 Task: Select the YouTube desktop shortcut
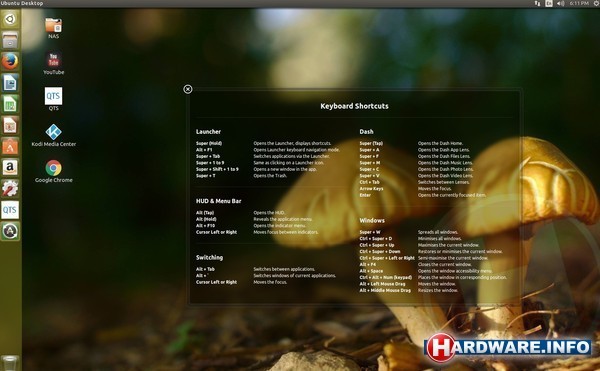54,63
